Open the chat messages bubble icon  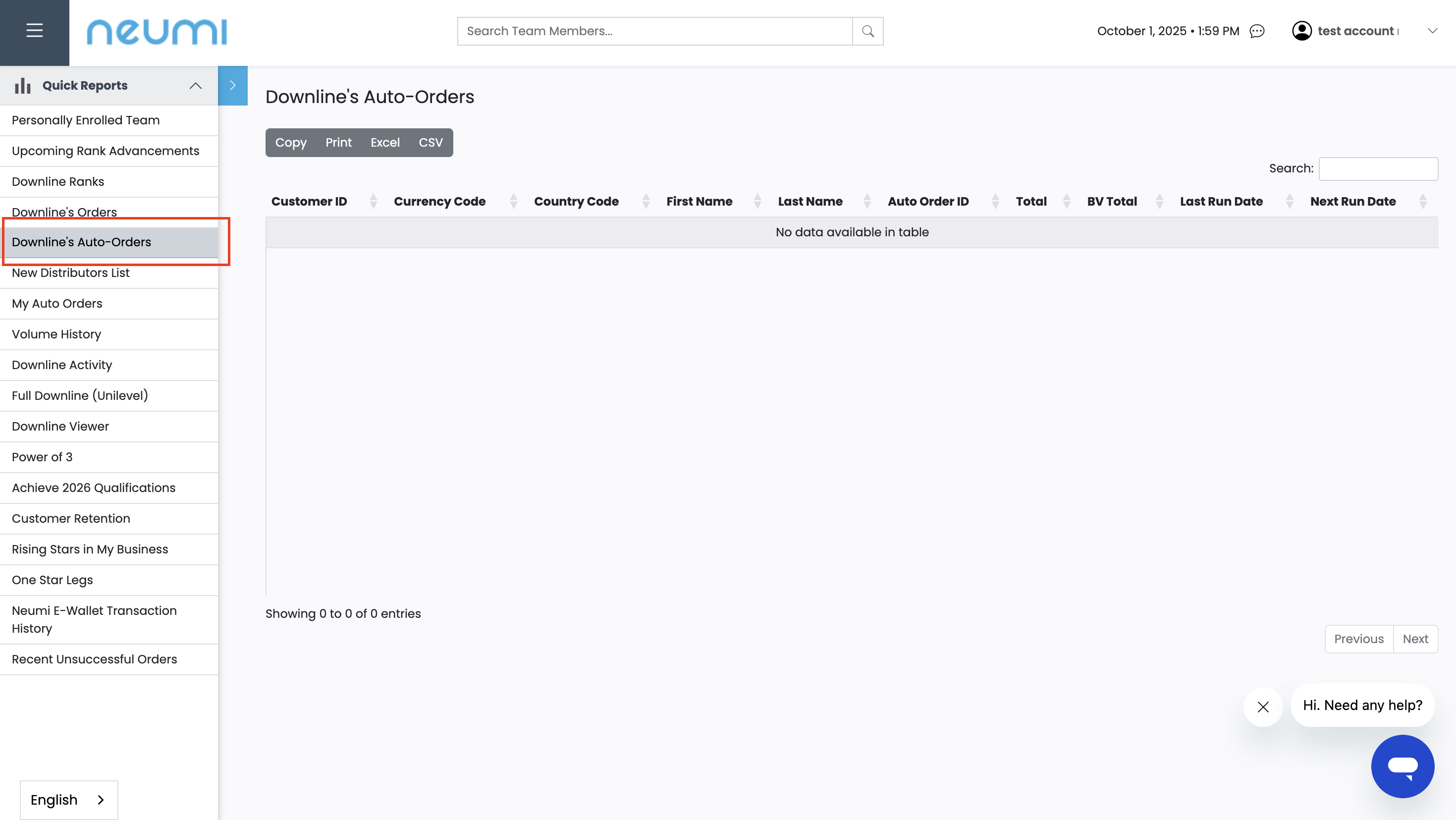tap(1257, 31)
